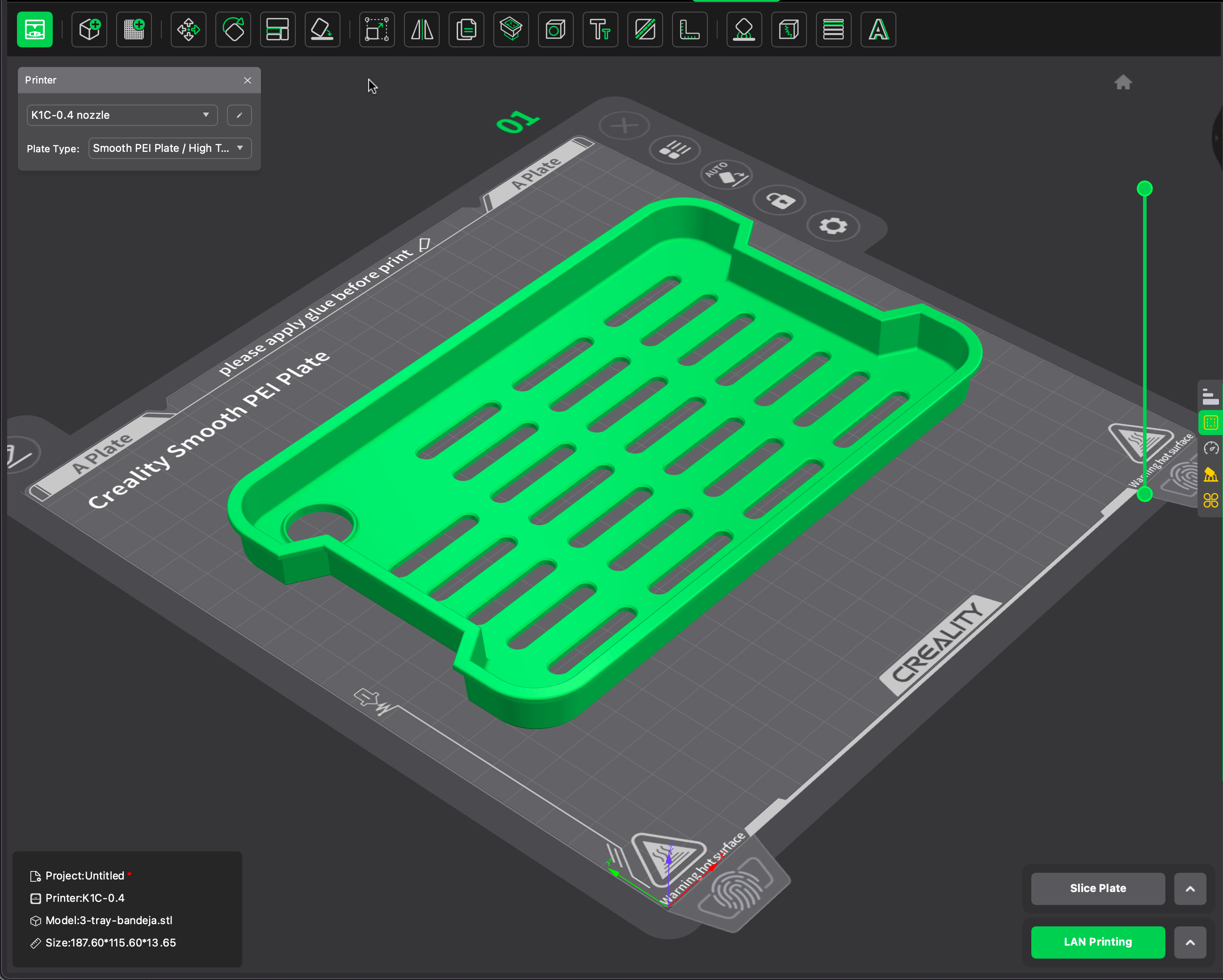Click the Add plate plus icon
The width and height of the screenshot is (1223, 980).
624,126
